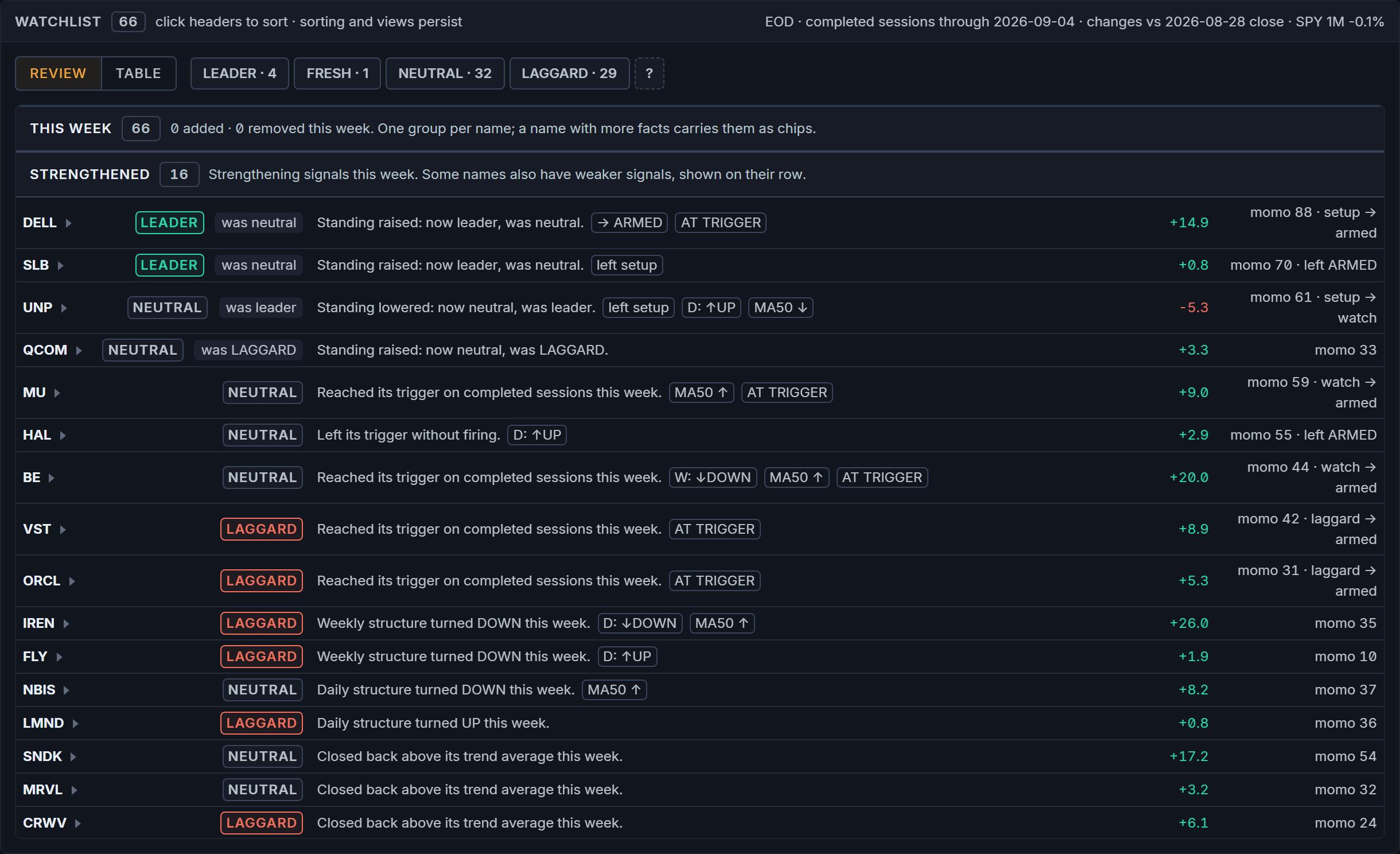Click the 'was leader' chip in the UNP row
This screenshot has height=854, width=1400.
pyautogui.click(x=261, y=308)
